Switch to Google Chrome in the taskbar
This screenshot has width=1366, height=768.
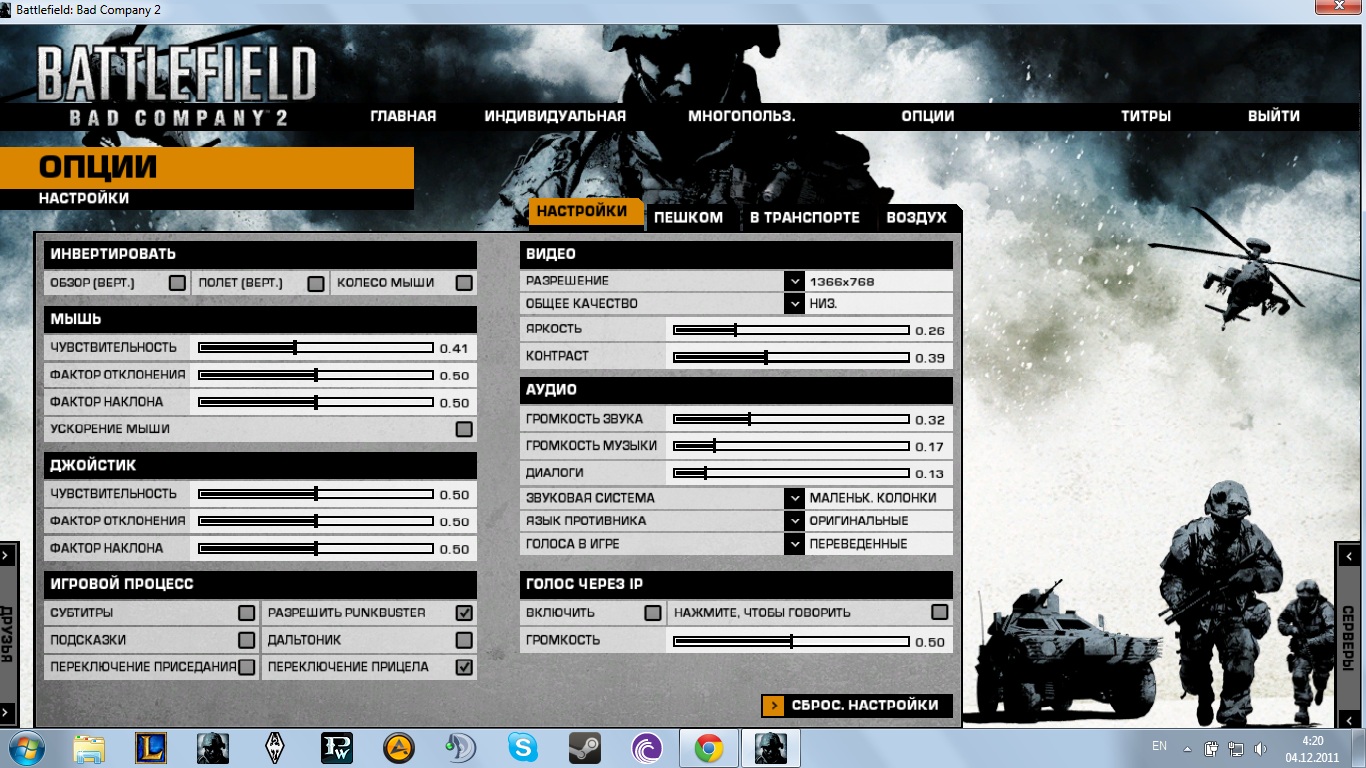[x=709, y=747]
